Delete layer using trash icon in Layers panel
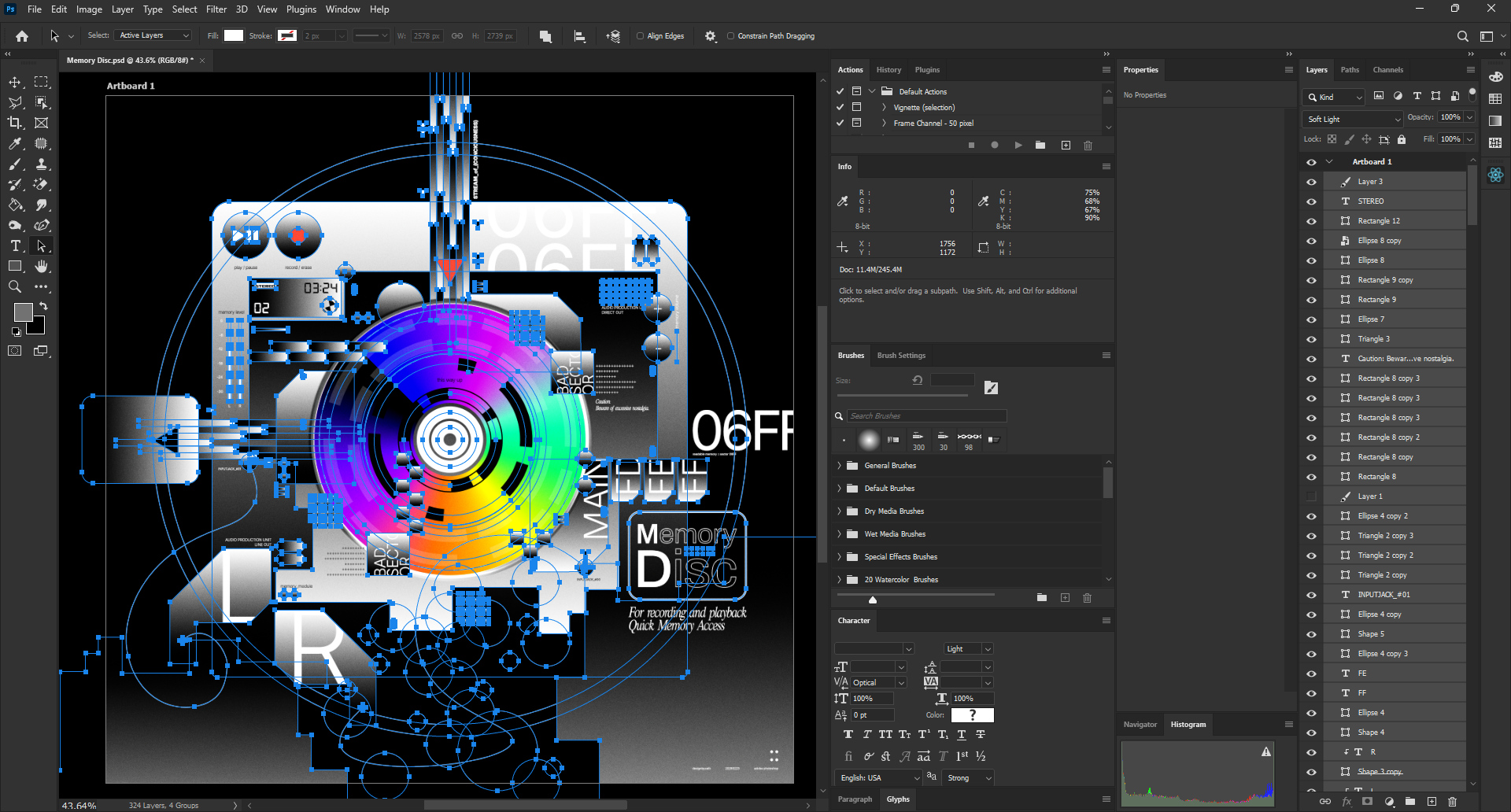This screenshot has height=812, width=1511. (1453, 802)
